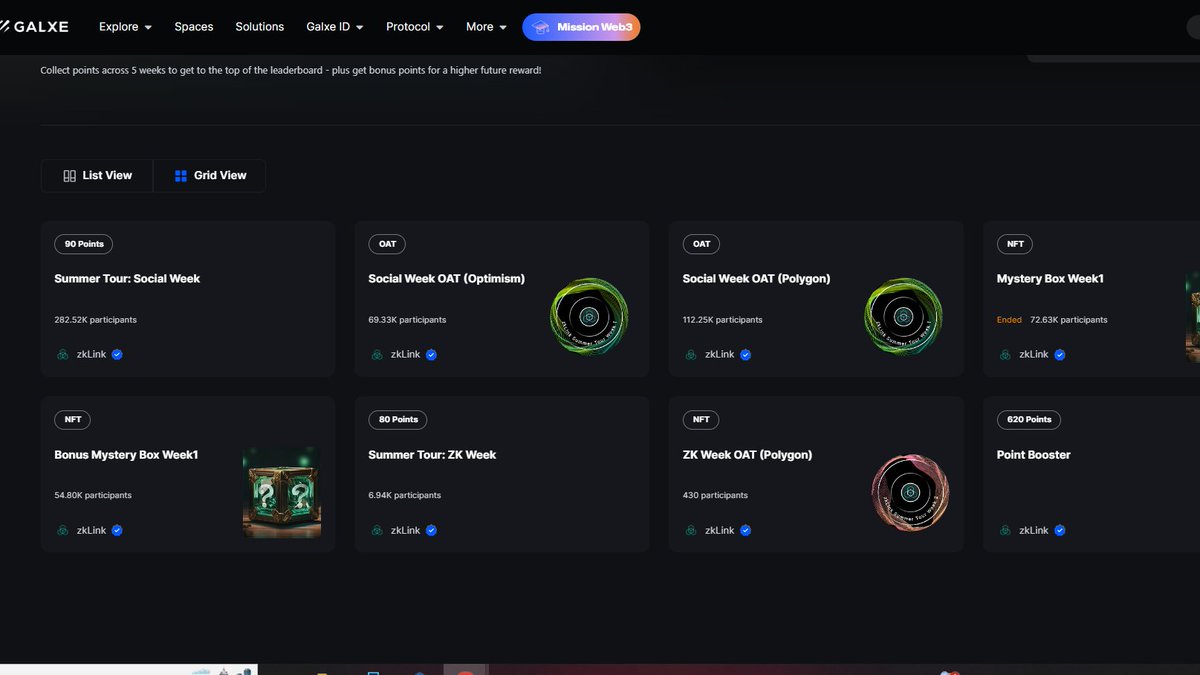Click the ZK Week OAT pink ring thumbnail

[x=910, y=492]
